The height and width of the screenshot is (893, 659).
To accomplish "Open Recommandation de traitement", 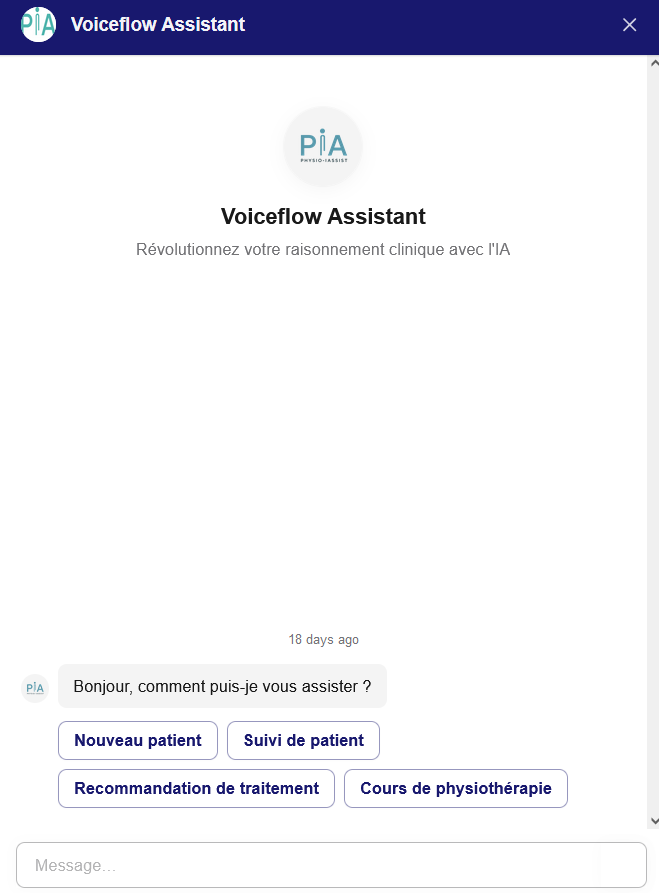I will tap(197, 788).
